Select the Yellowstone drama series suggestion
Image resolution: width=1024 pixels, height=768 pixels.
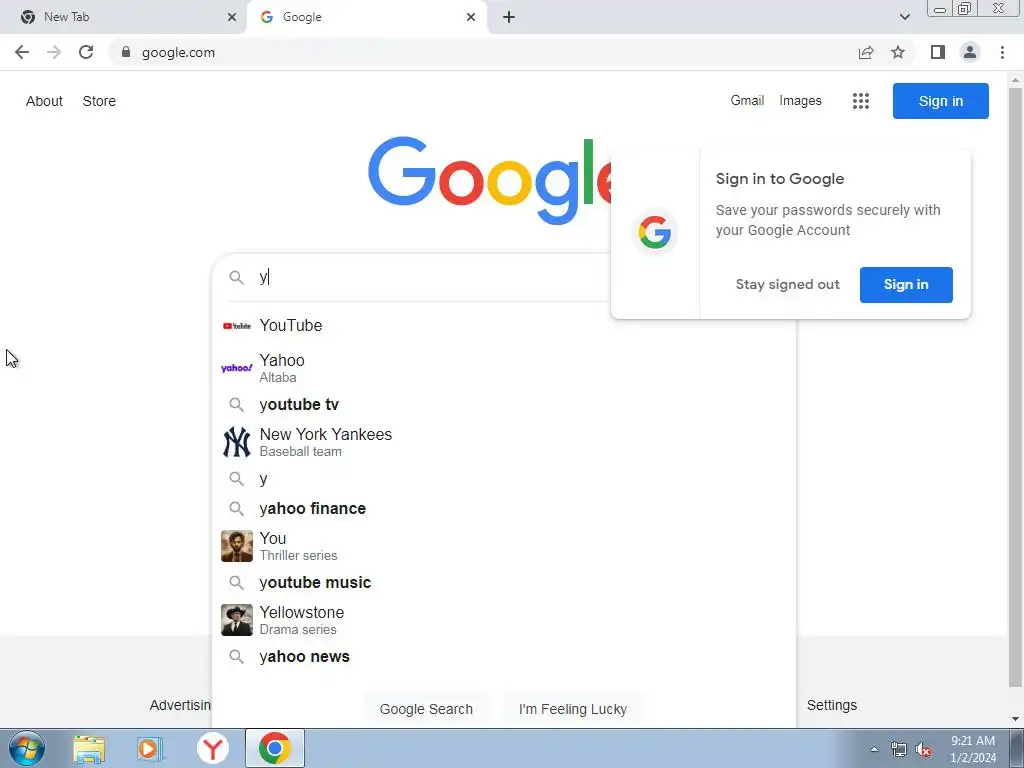[x=504, y=620]
